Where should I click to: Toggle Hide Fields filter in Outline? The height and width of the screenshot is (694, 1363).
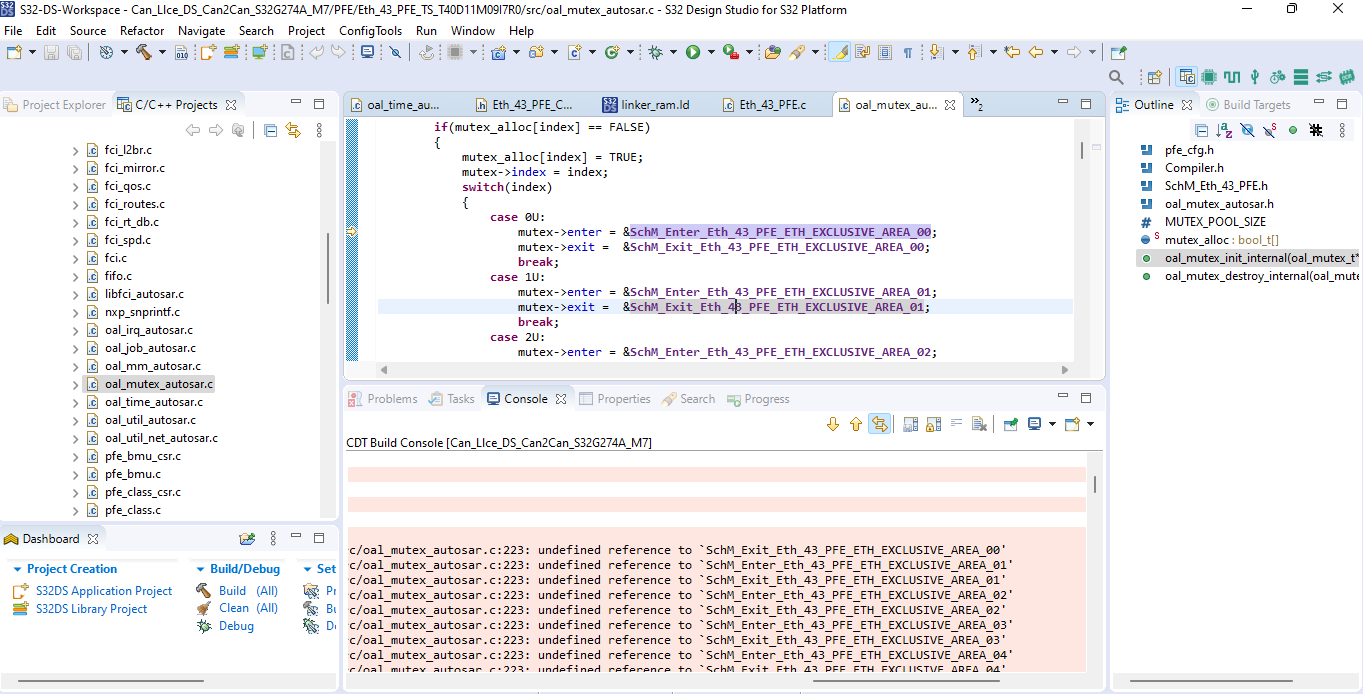(x=1247, y=130)
